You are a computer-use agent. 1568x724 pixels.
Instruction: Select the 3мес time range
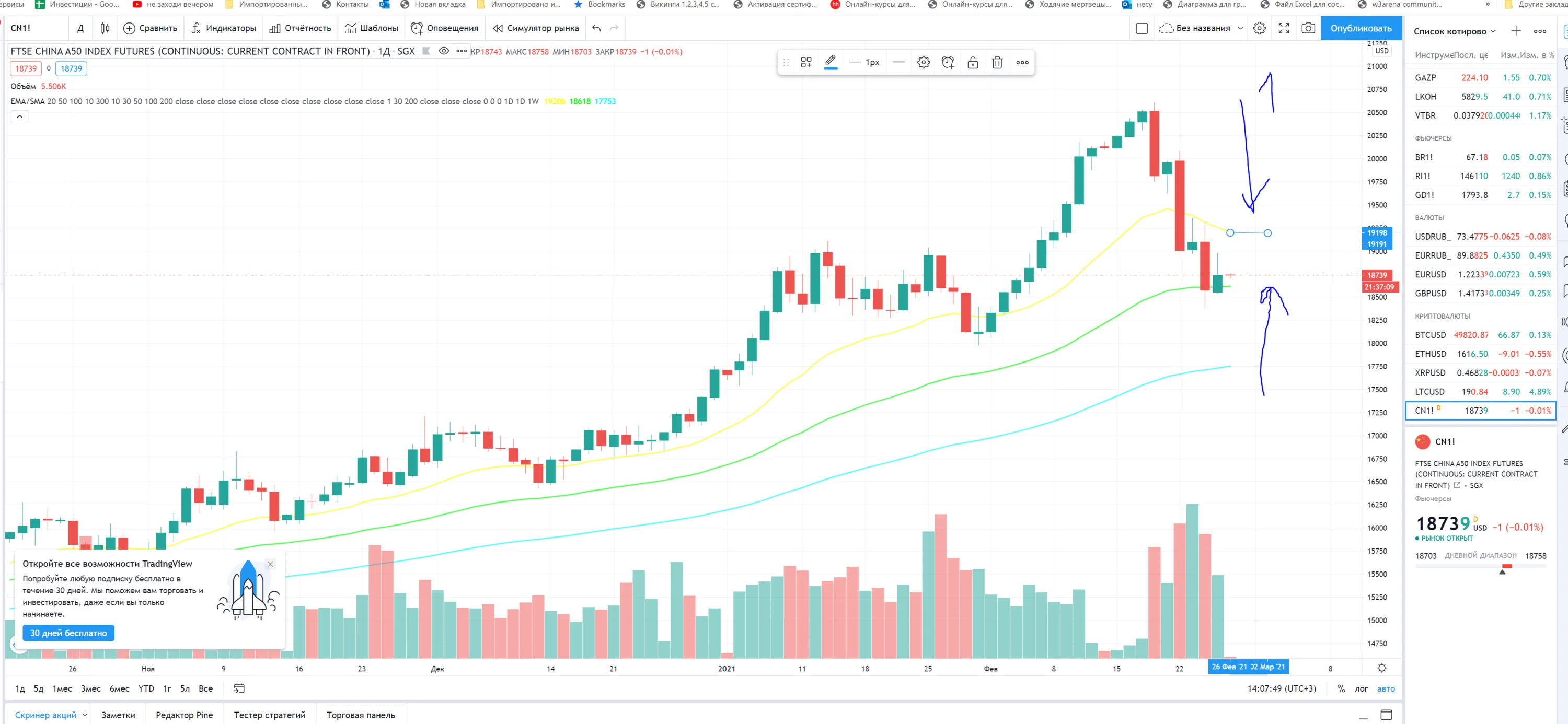(91, 688)
